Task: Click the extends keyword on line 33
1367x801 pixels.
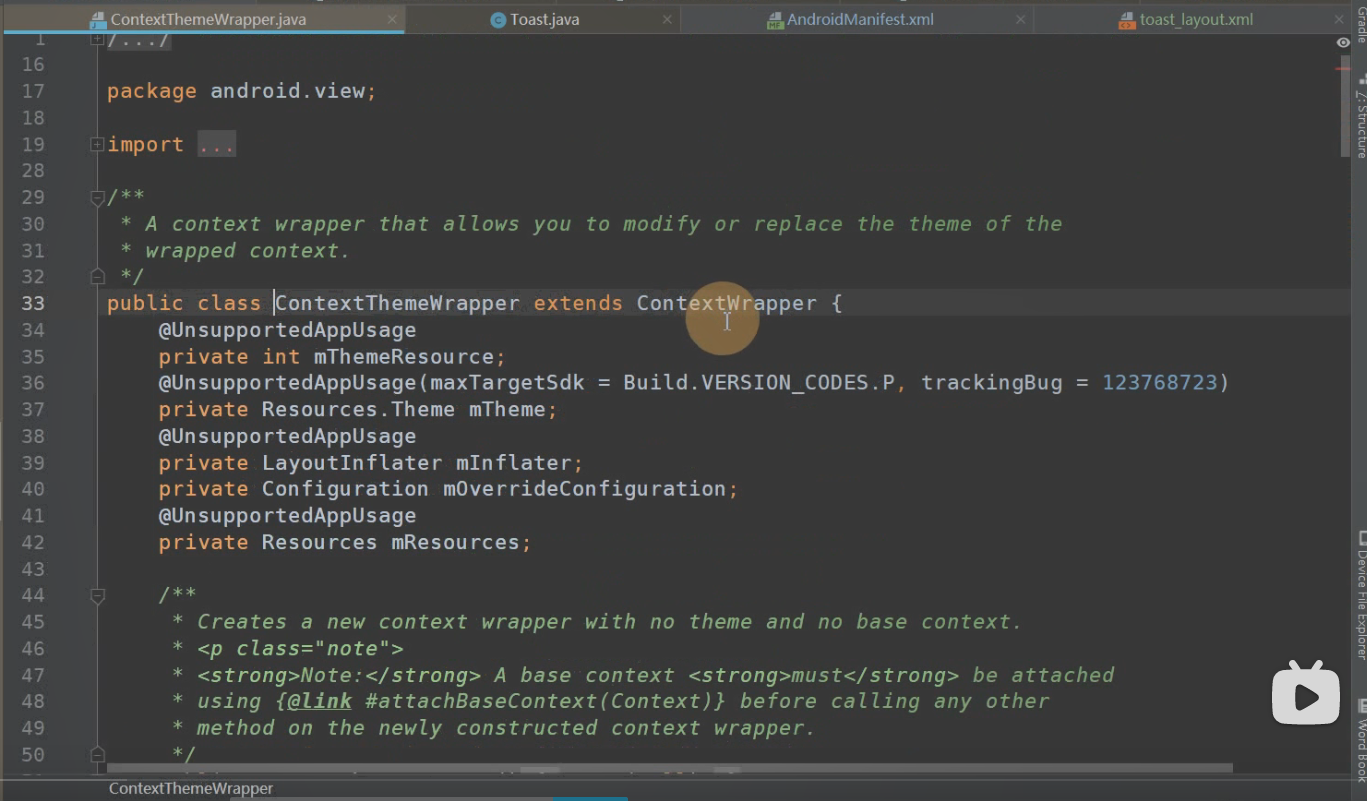Action: coord(578,303)
